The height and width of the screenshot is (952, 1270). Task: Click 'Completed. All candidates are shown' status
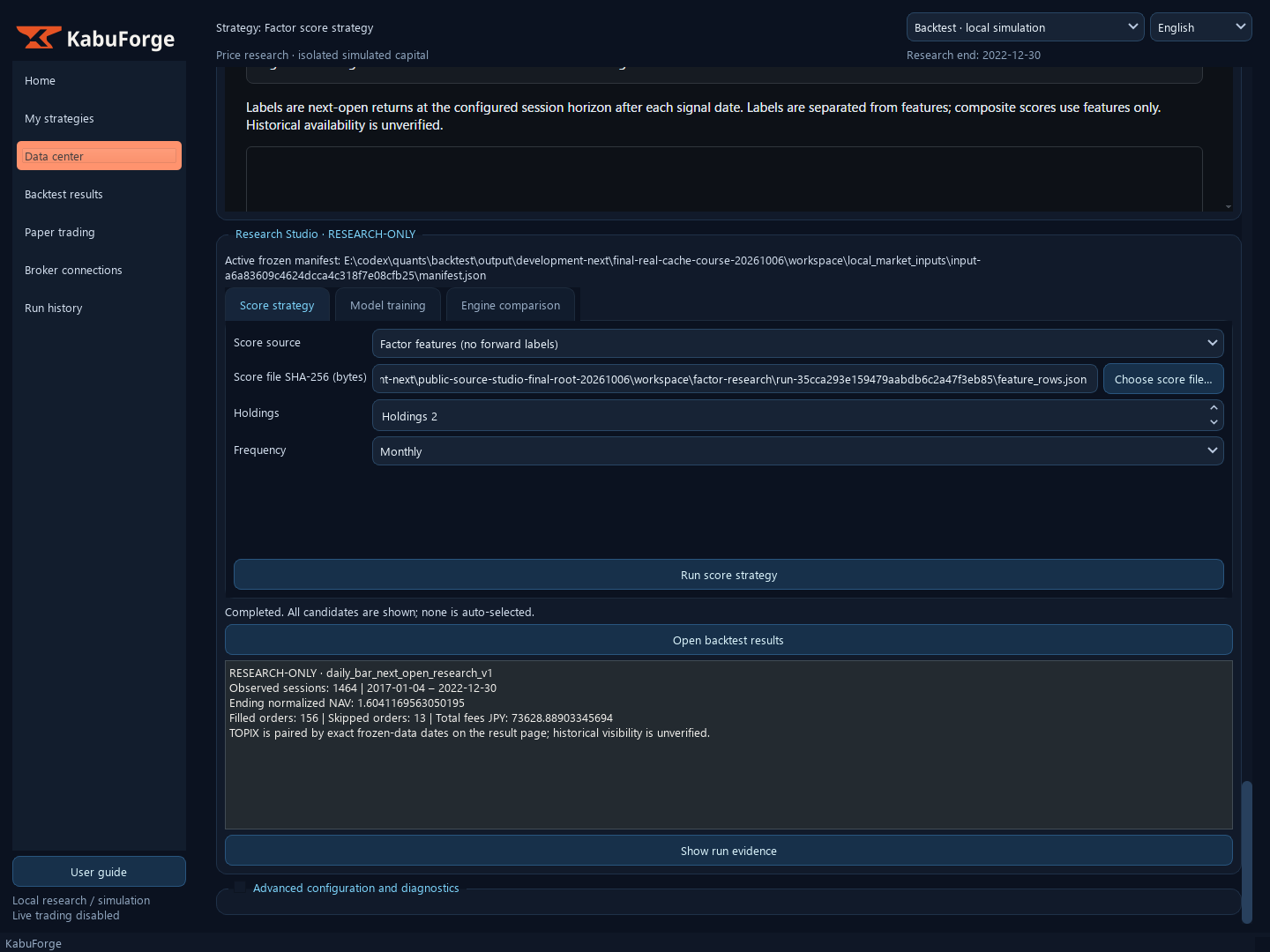[379, 612]
